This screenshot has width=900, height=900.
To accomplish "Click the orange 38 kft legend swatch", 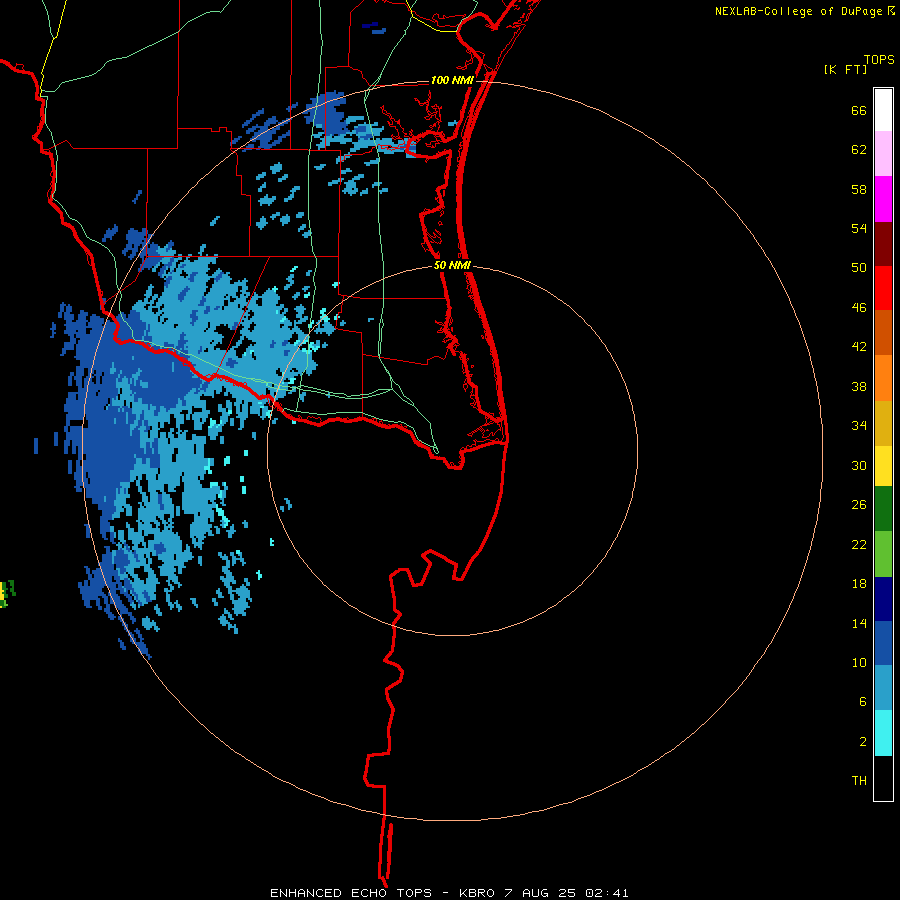I will coord(883,378).
